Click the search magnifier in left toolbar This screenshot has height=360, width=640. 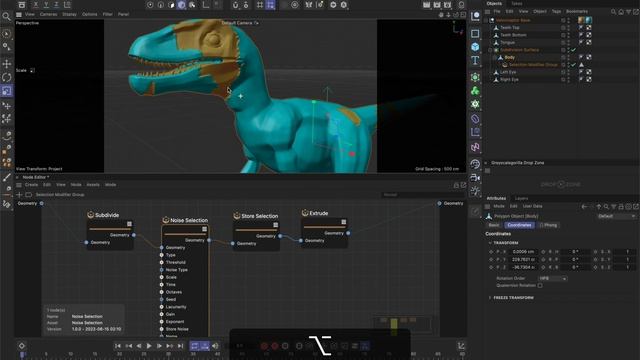coord(7,17)
